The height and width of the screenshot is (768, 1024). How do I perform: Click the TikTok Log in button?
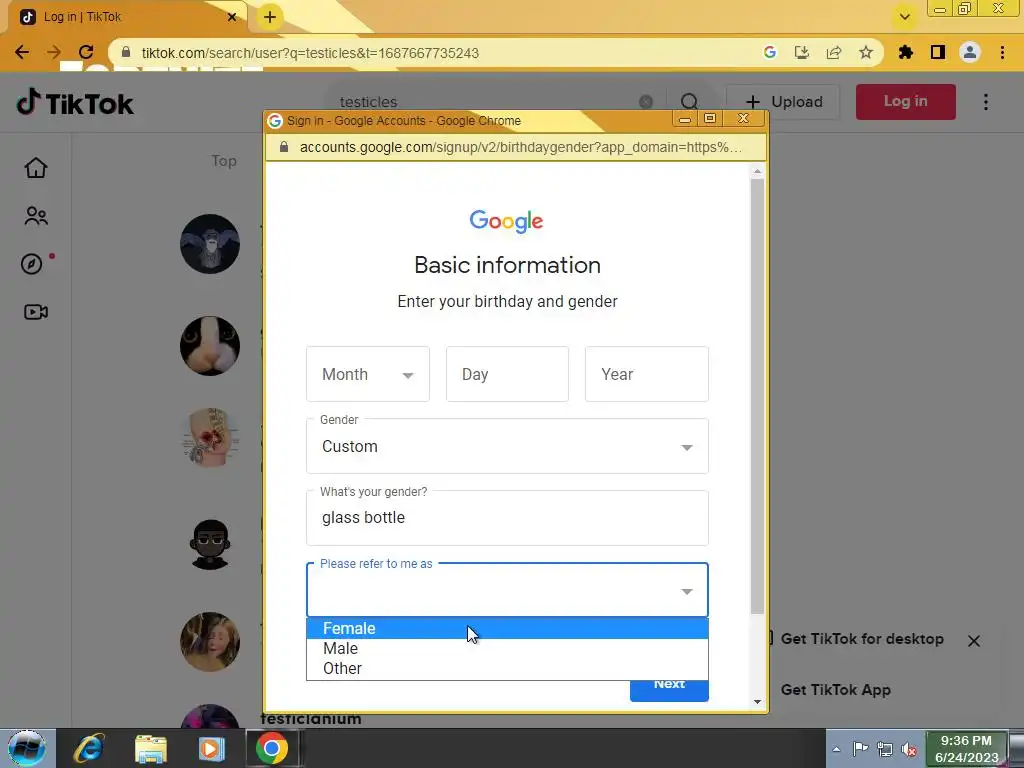point(905,101)
